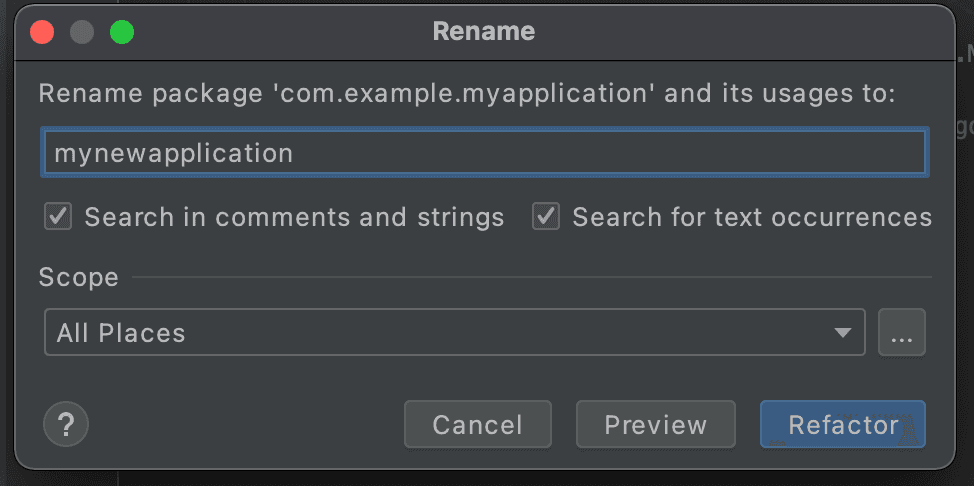Image resolution: width=974 pixels, height=486 pixels.
Task: Click the 'mynewapplication' text in field
Action: (x=174, y=153)
